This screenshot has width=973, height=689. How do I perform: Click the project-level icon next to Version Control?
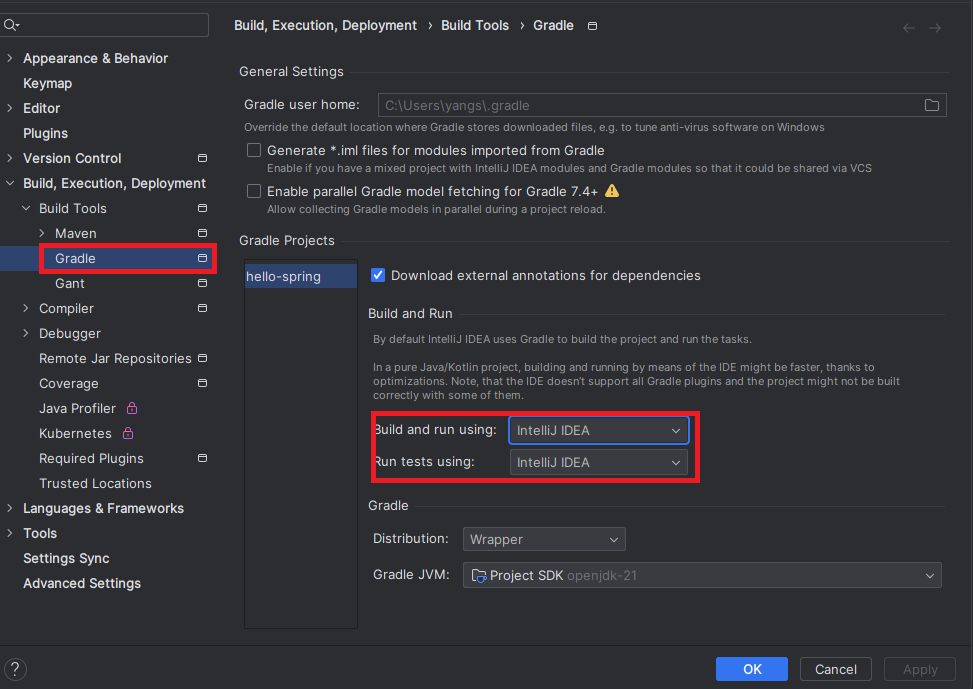point(202,158)
